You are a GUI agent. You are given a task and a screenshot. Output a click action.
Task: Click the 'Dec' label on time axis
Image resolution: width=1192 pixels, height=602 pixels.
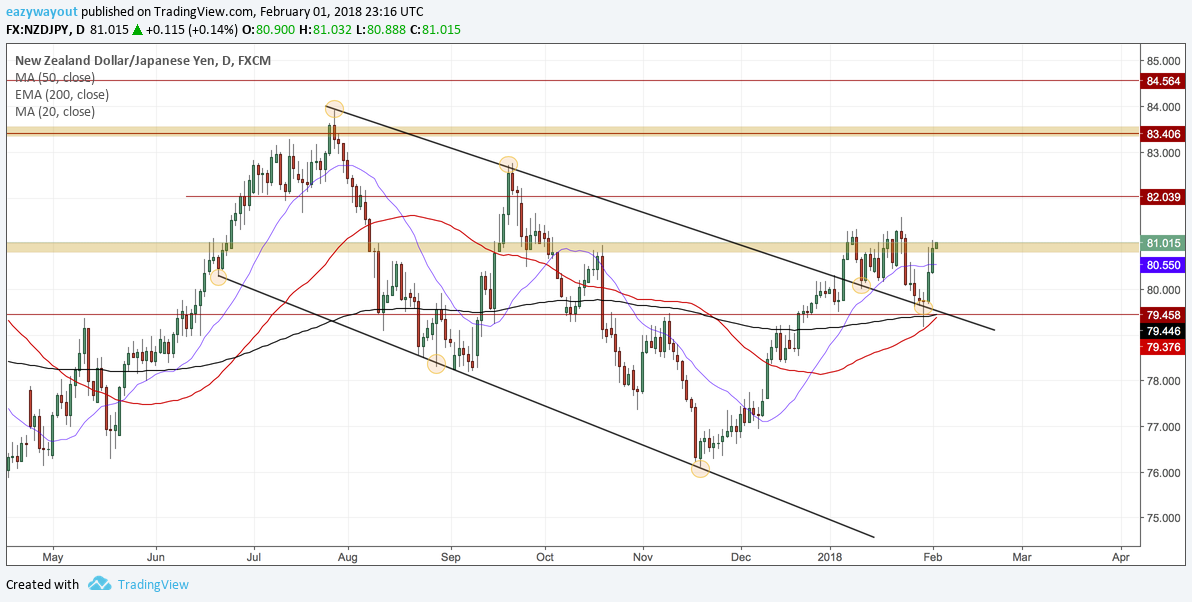(x=740, y=557)
